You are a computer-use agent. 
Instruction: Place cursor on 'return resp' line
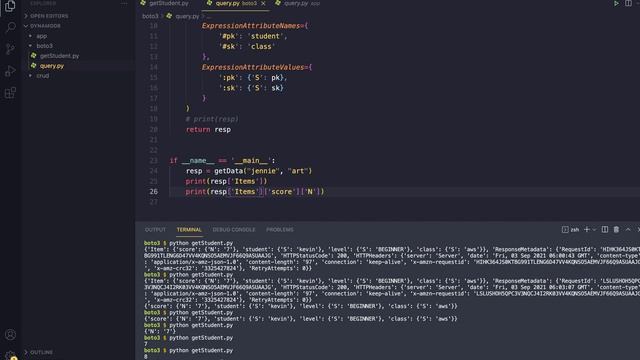pos(208,129)
